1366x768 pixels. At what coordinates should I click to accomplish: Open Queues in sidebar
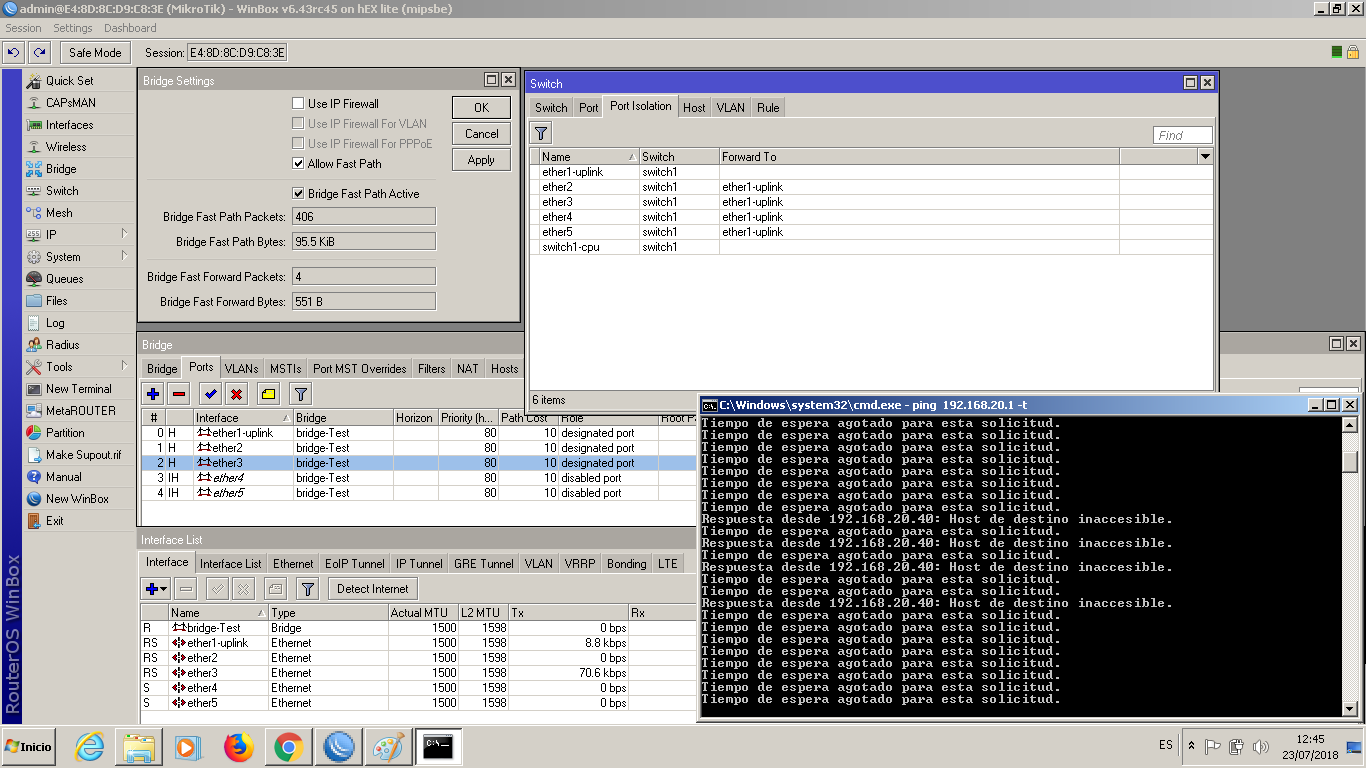[x=64, y=279]
